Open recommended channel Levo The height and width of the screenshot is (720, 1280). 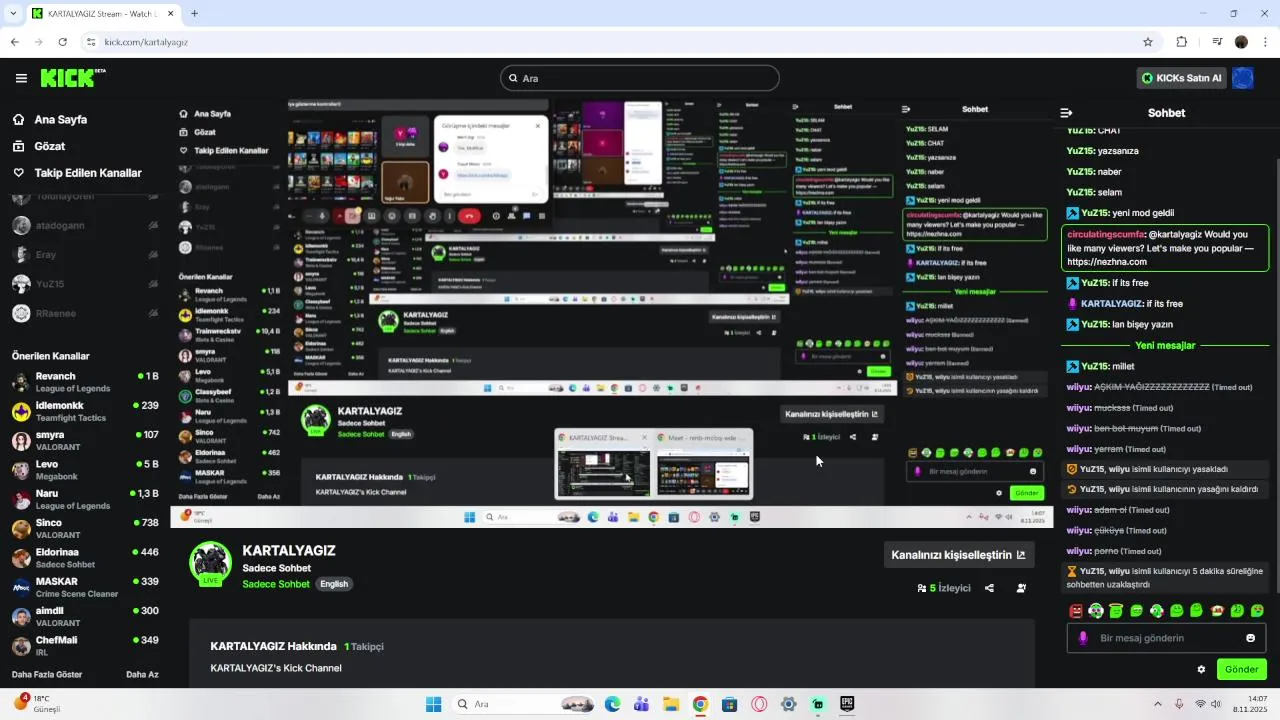tap(85, 470)
